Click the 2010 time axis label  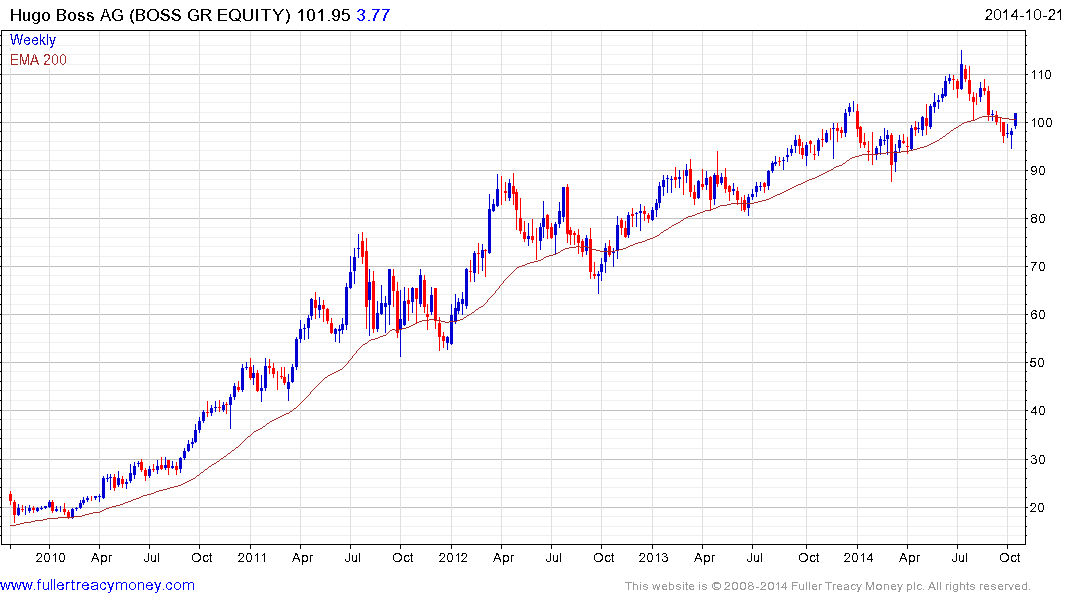coord(51,557)
